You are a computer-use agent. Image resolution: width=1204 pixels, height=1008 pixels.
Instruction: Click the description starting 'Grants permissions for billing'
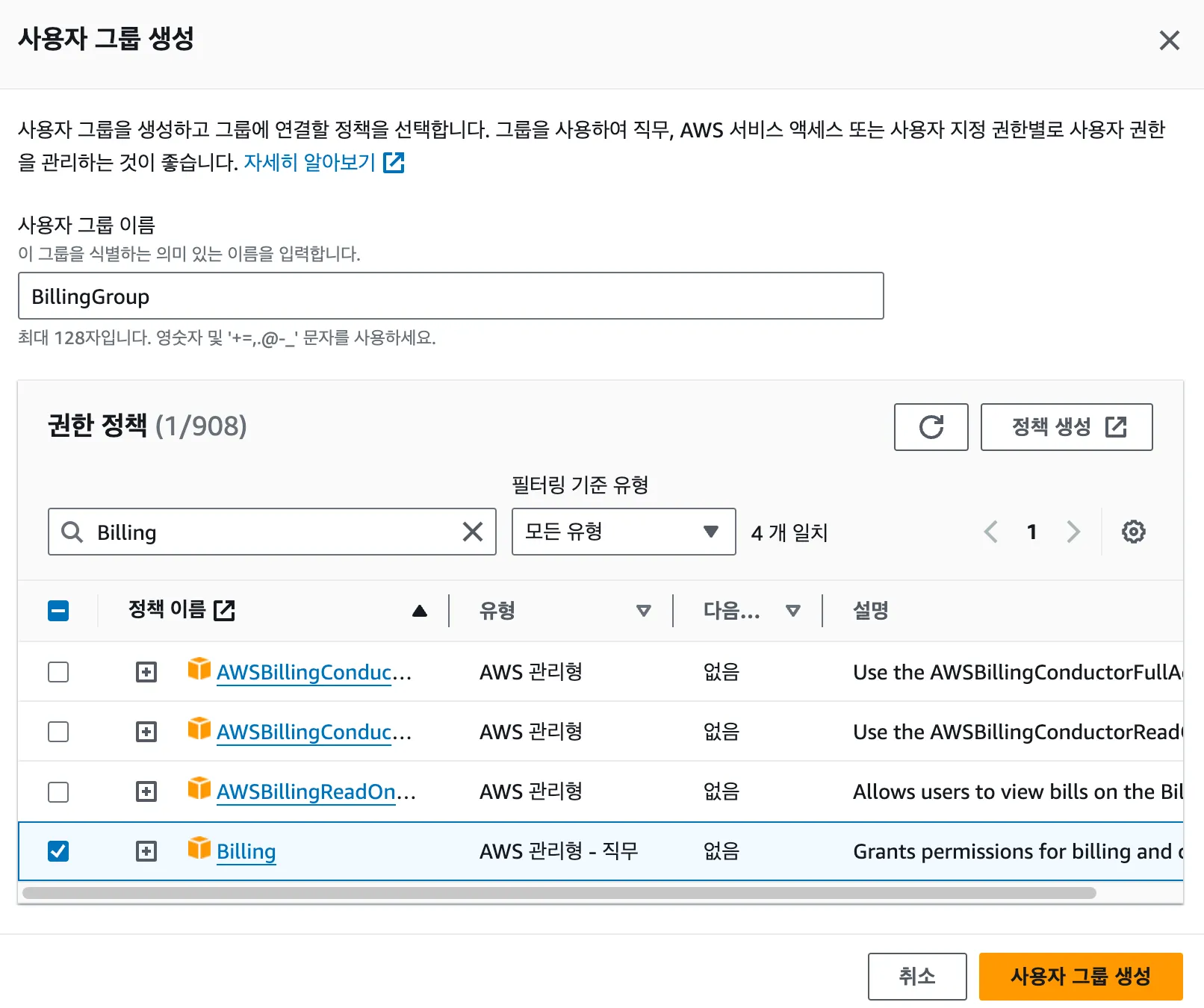point(1018,851)
